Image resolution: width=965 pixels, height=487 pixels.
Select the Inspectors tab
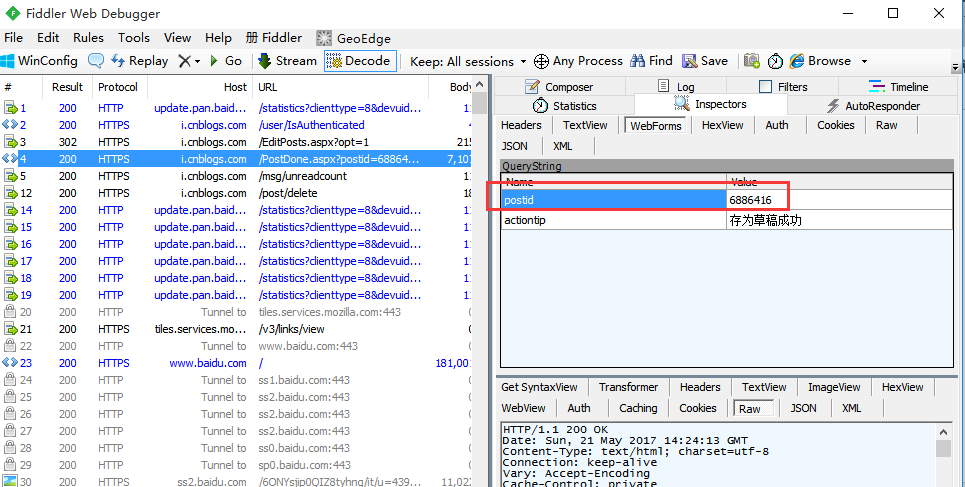pyautogui.click(x=710, y=105)
